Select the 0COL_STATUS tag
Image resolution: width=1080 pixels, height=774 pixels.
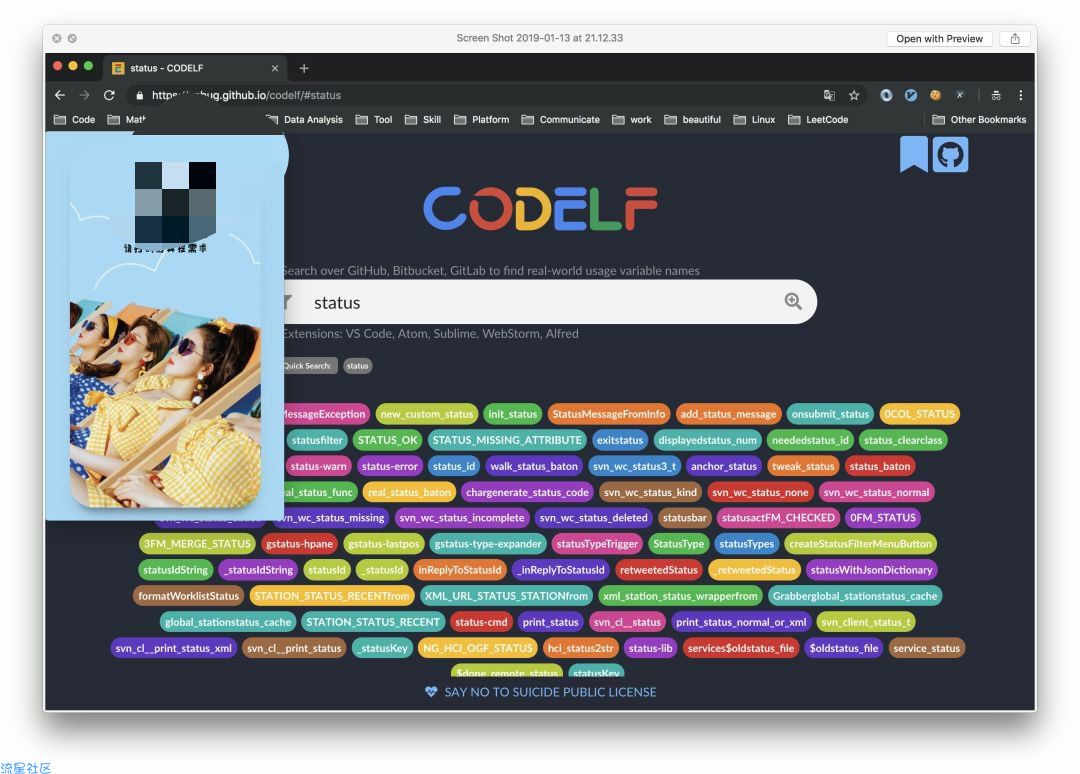[920, 414]
